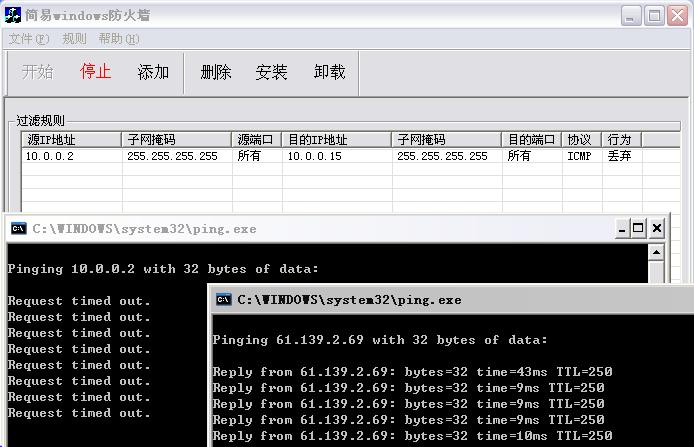Click the greyed-out 开始 toolbar button
Image resolution: width=694 pixels, height=447 pixels.
click(38, 72)
